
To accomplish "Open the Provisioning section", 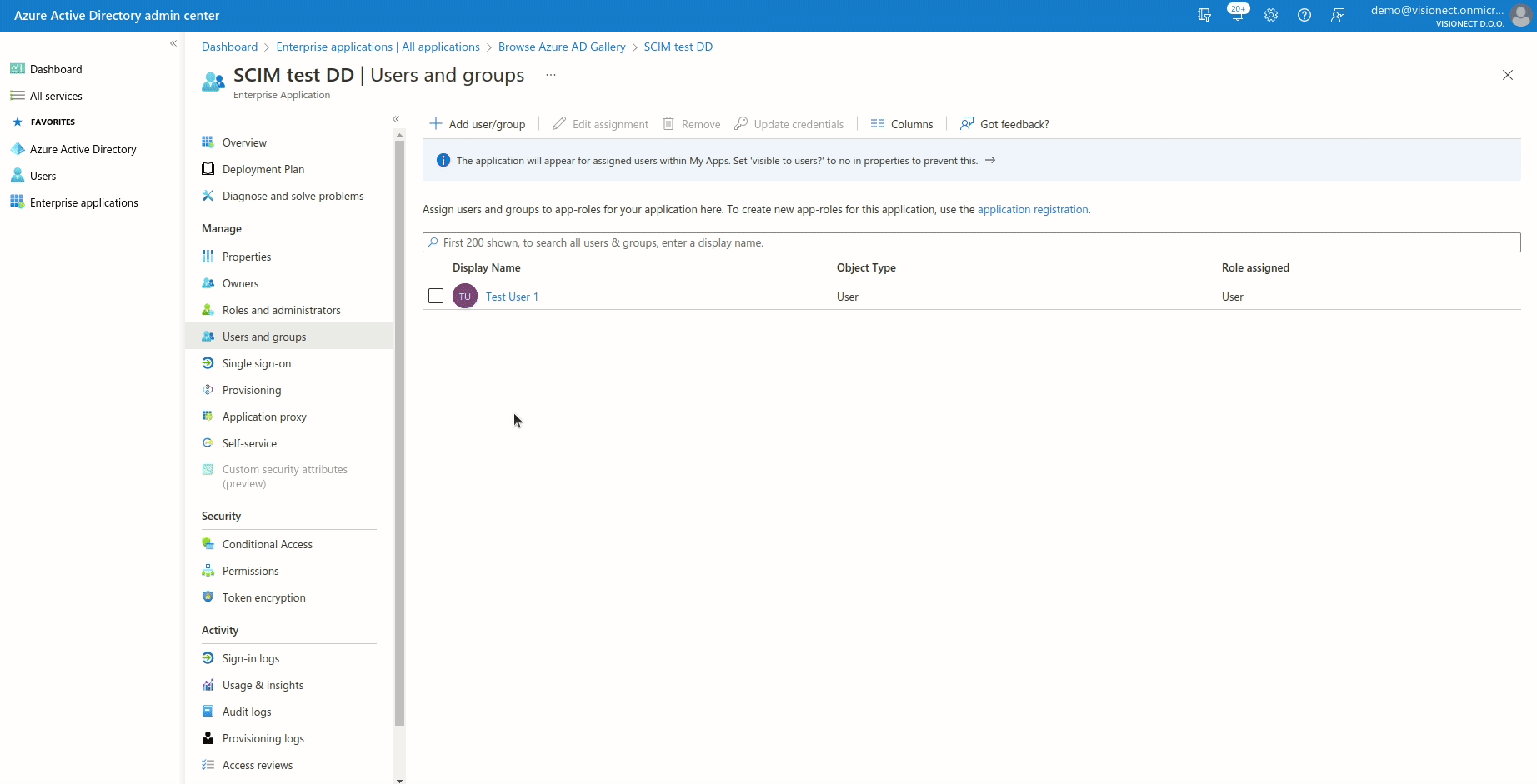I will (252, 390).
